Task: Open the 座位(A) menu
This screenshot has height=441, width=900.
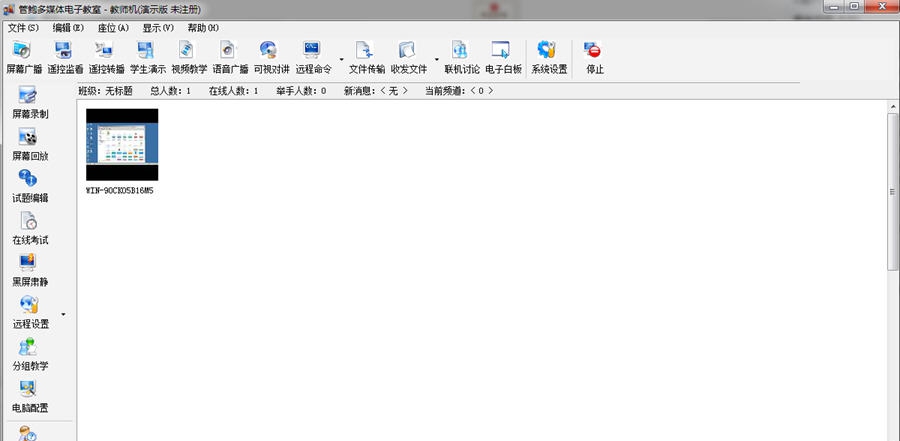Action: tap(113, 28)
